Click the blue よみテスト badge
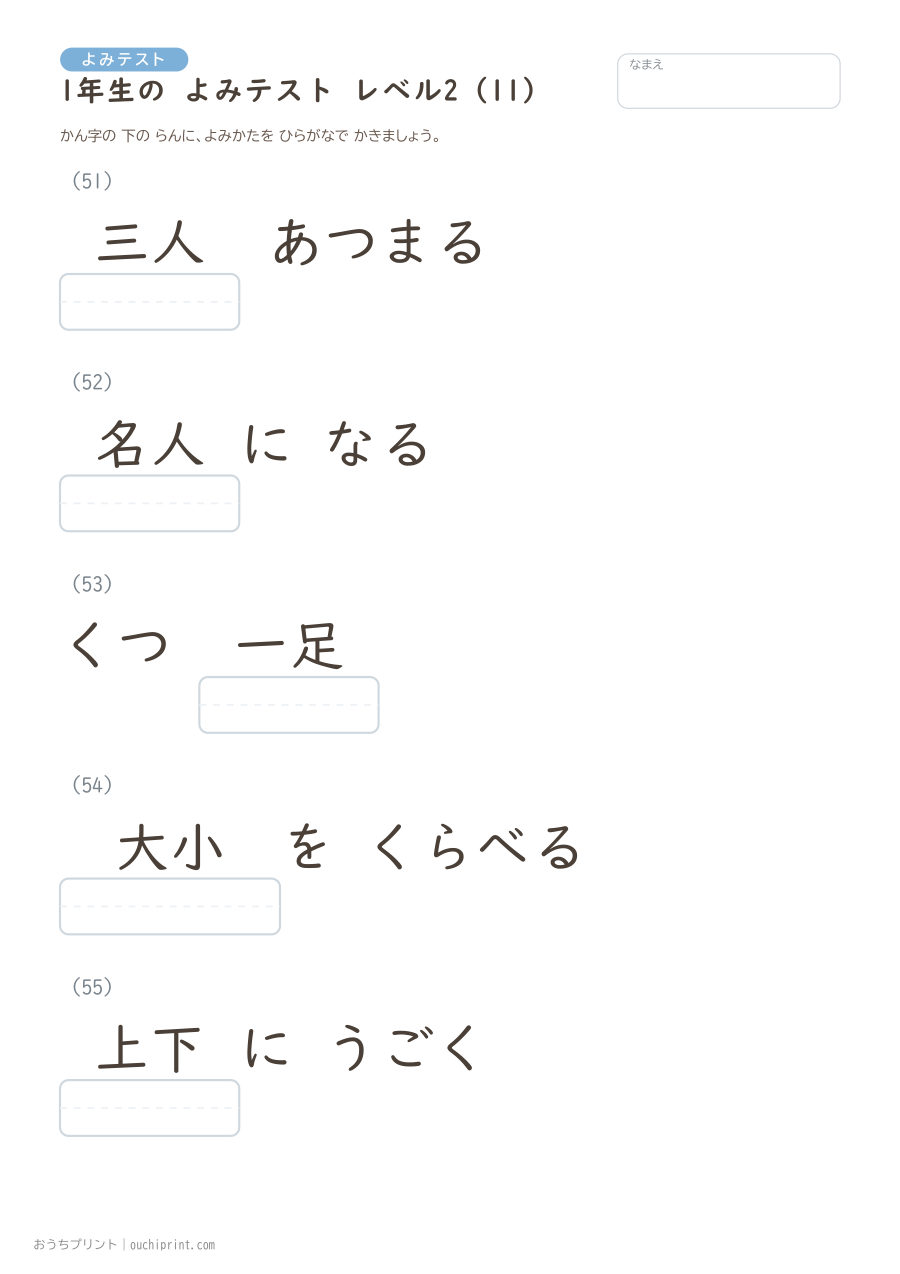900x1274 pixels. point(124,60)
